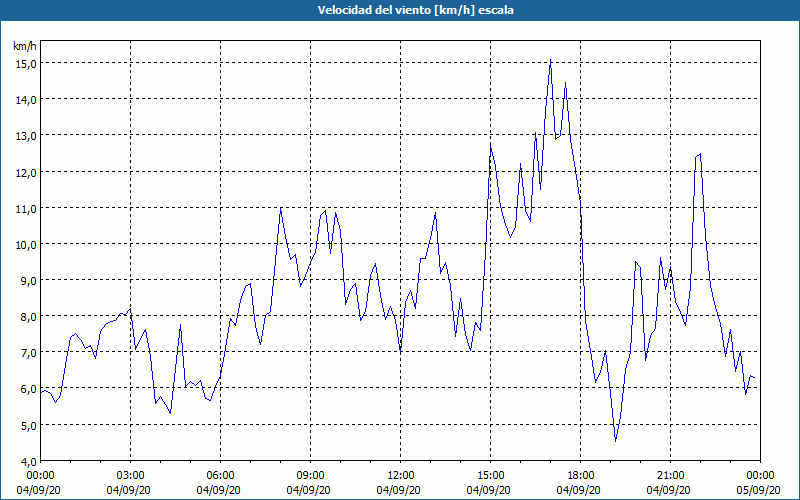Click the 03:00 time axis label

(131, 476)
